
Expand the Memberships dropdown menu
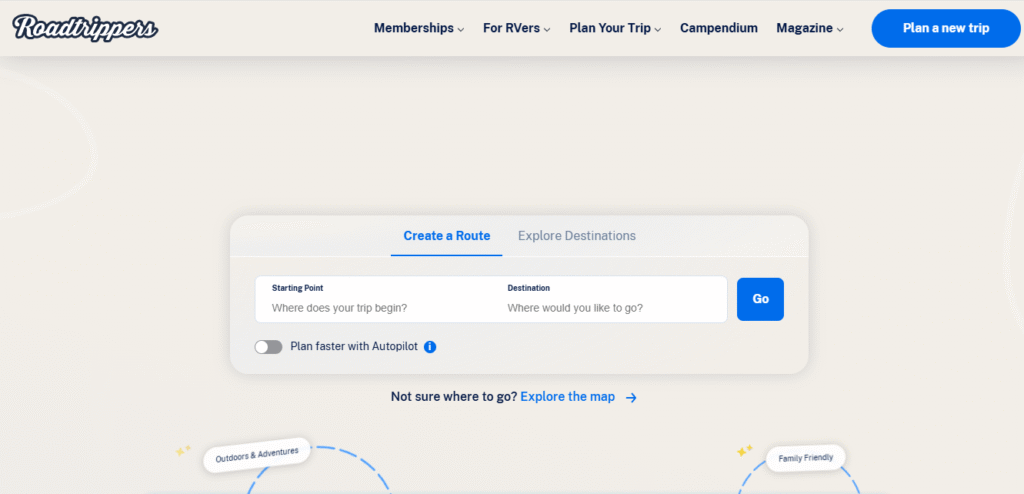(x=418, y=28)
